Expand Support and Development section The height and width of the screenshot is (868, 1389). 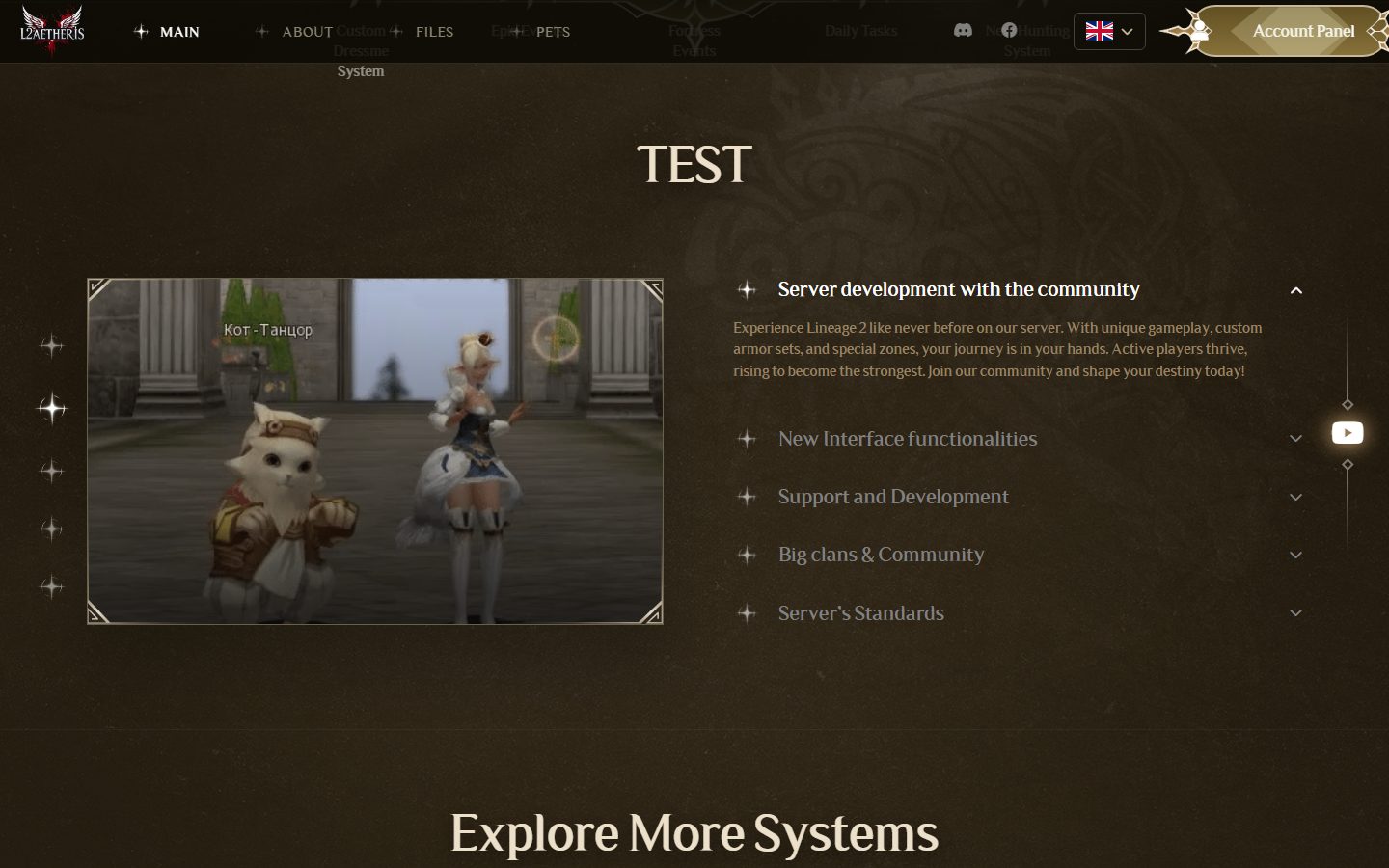[1019, 497]
